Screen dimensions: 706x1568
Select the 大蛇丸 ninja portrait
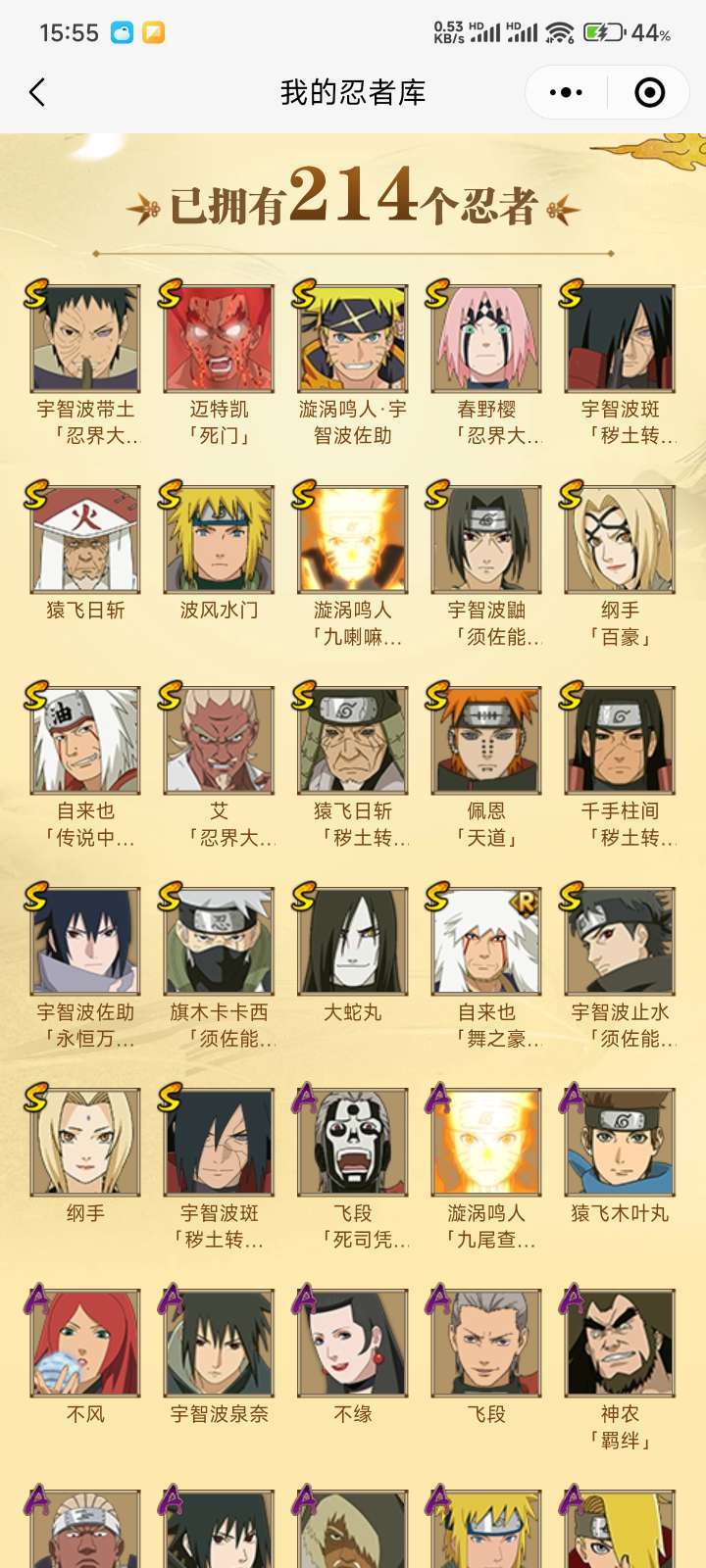353,941
